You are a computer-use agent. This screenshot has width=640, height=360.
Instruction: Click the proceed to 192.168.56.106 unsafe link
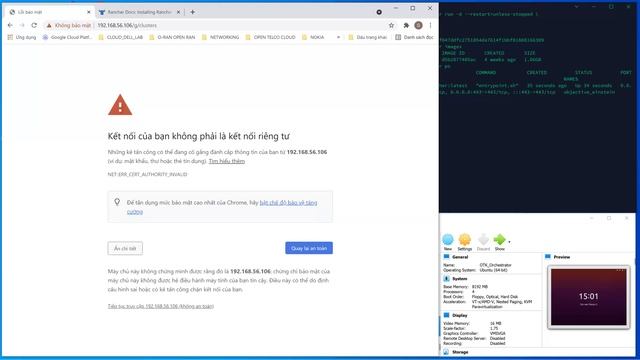[x=161, y=306]
